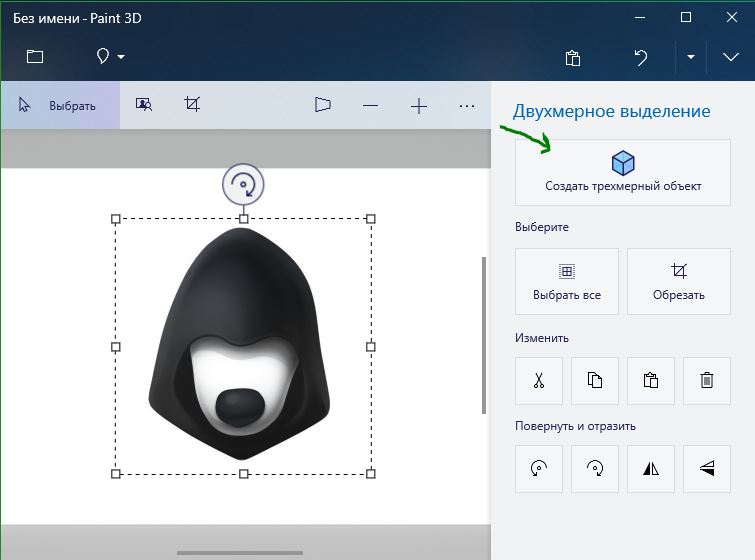
Task: Click the Повернуть и отразить label
Action: 575,426
